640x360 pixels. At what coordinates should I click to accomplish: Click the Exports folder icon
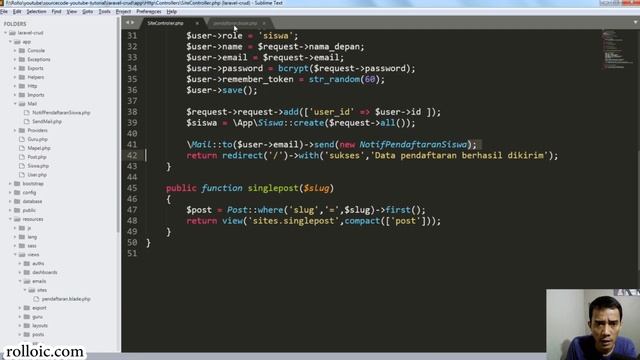point(22,68)
